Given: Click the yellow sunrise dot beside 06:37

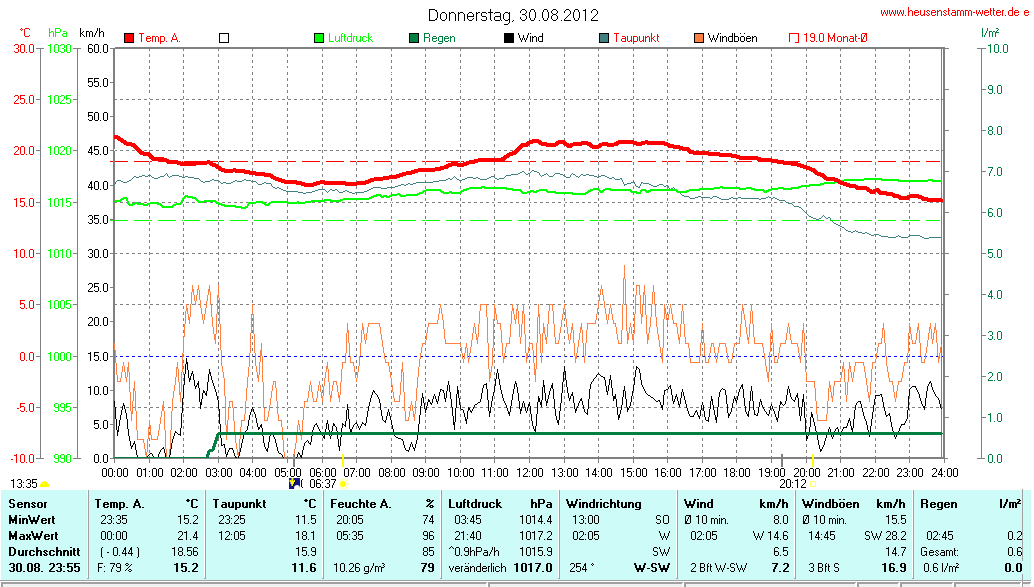Looking at the screenshot, I should (343, 484).
